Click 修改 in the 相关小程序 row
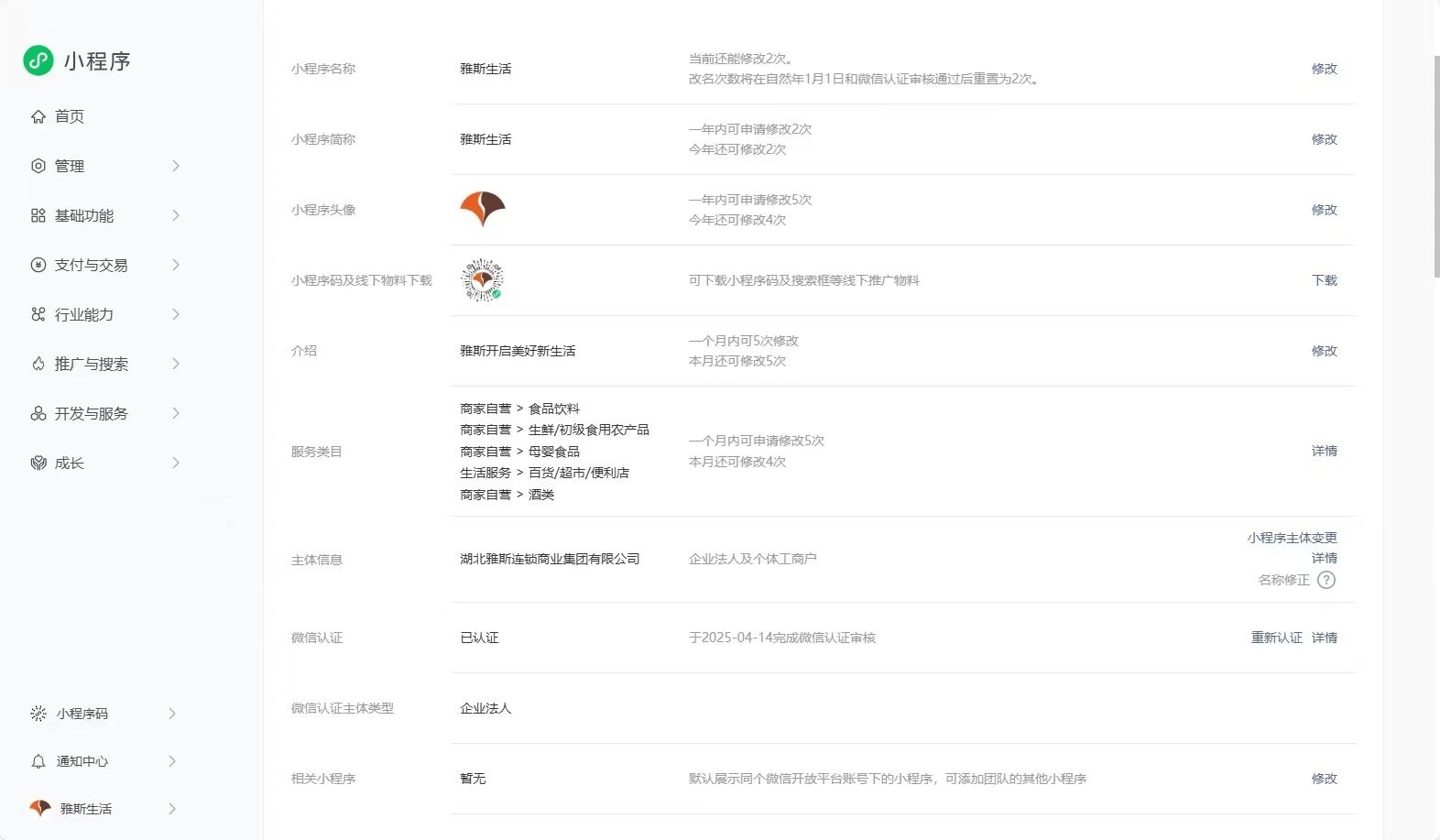This screenshot has width=1440, height=840. click(1325, 779)
